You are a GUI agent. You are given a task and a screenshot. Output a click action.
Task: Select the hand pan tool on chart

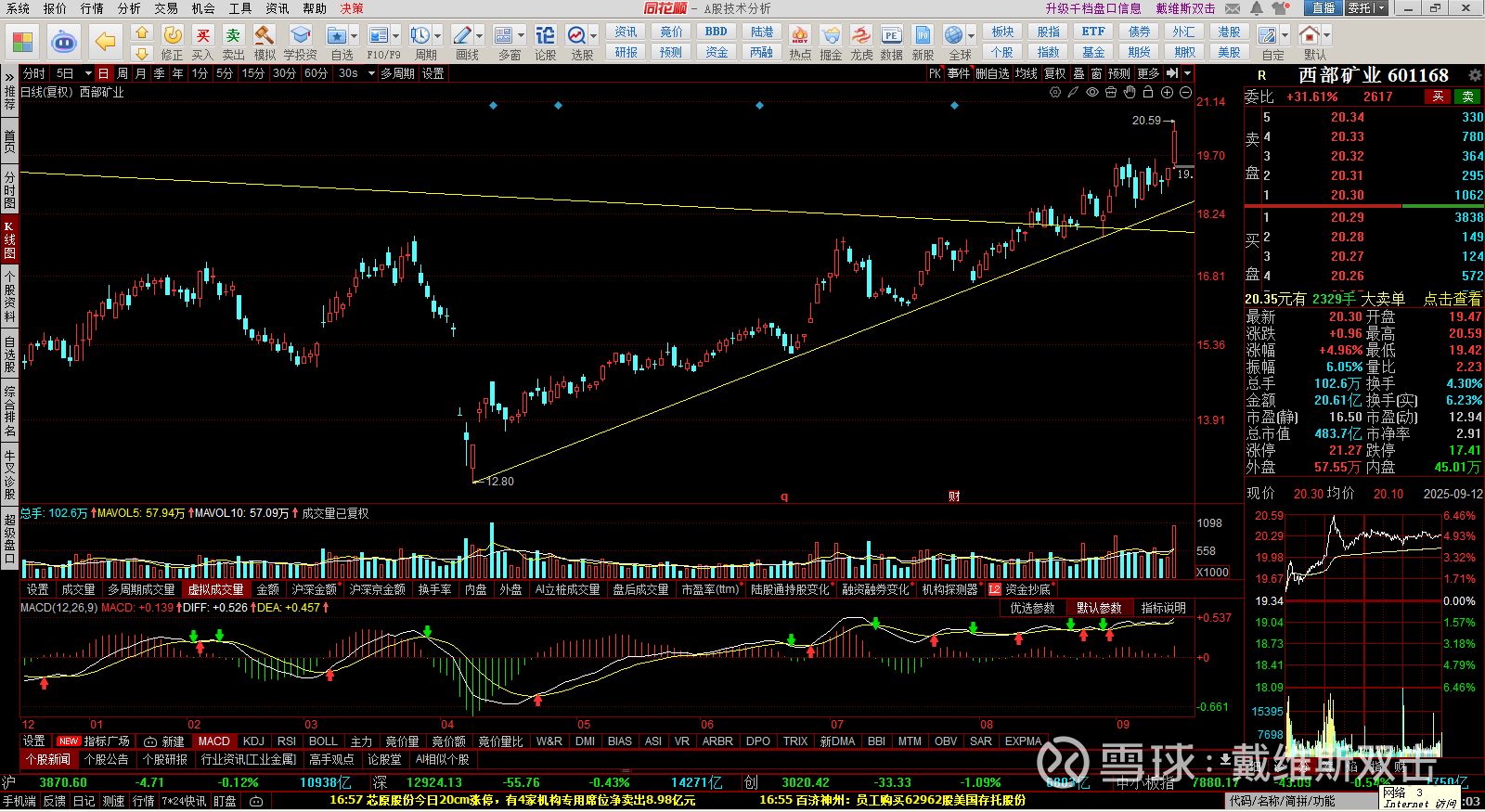[x=1130, y=93]
